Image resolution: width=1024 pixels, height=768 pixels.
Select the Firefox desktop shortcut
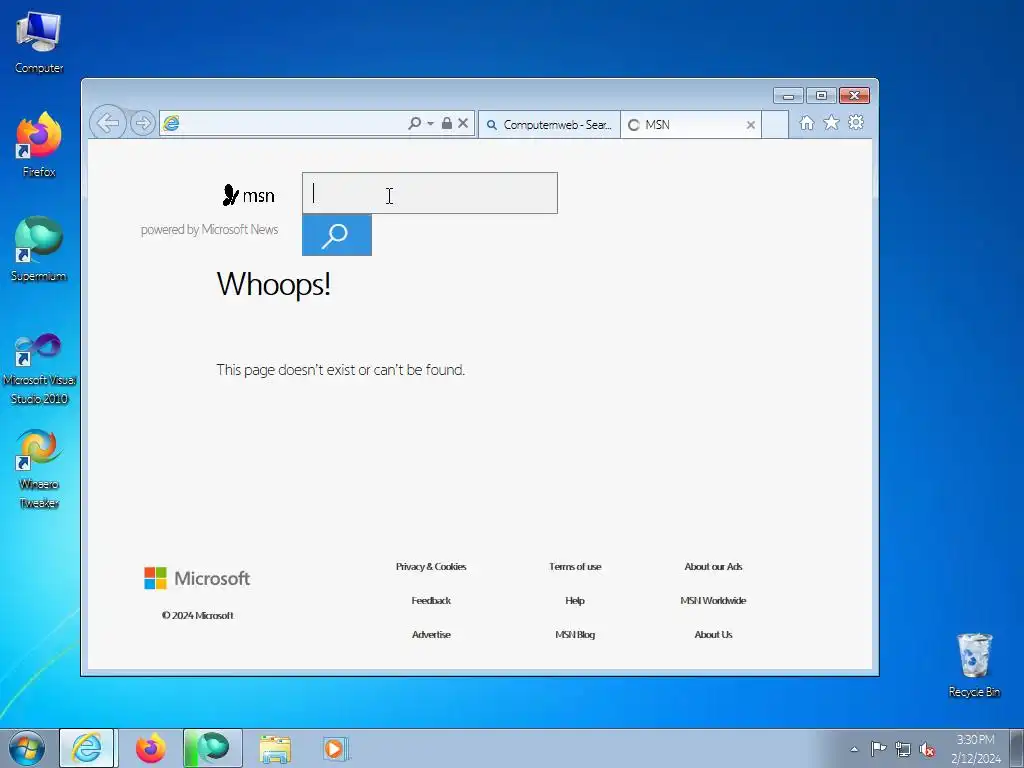(x=39, y=145)
